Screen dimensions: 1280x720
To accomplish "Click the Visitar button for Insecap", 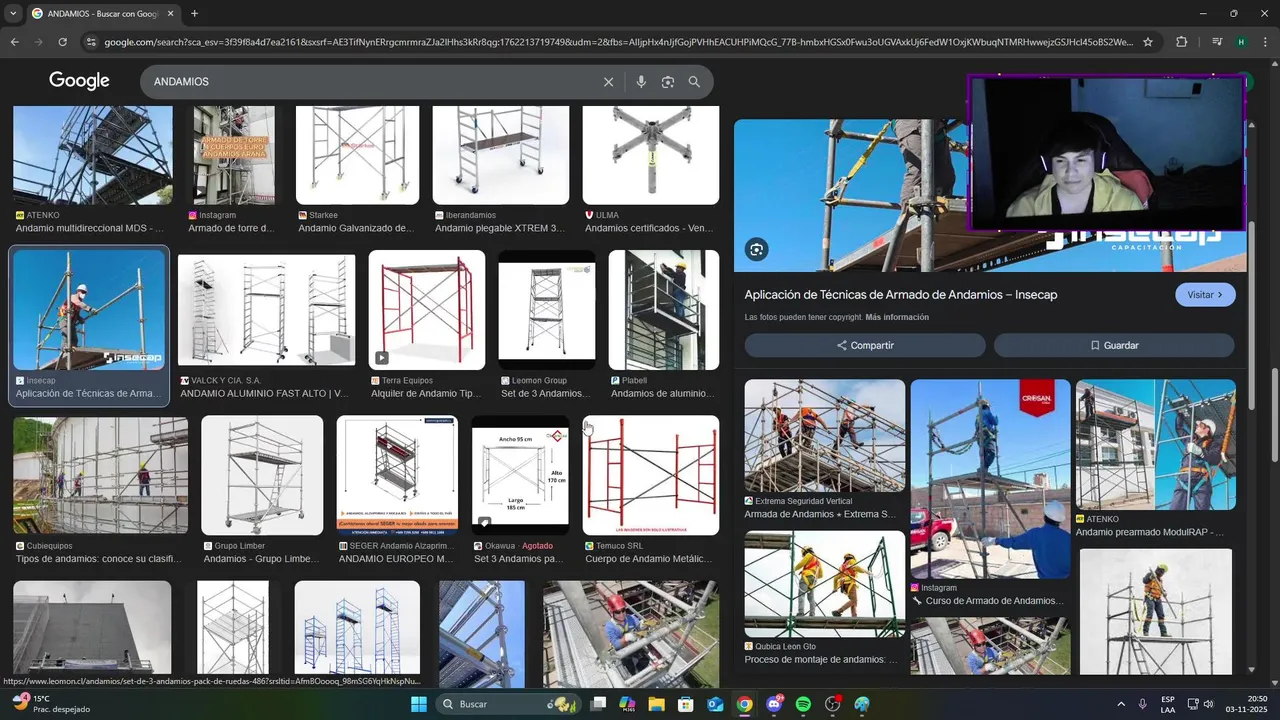I will 1205,295.
